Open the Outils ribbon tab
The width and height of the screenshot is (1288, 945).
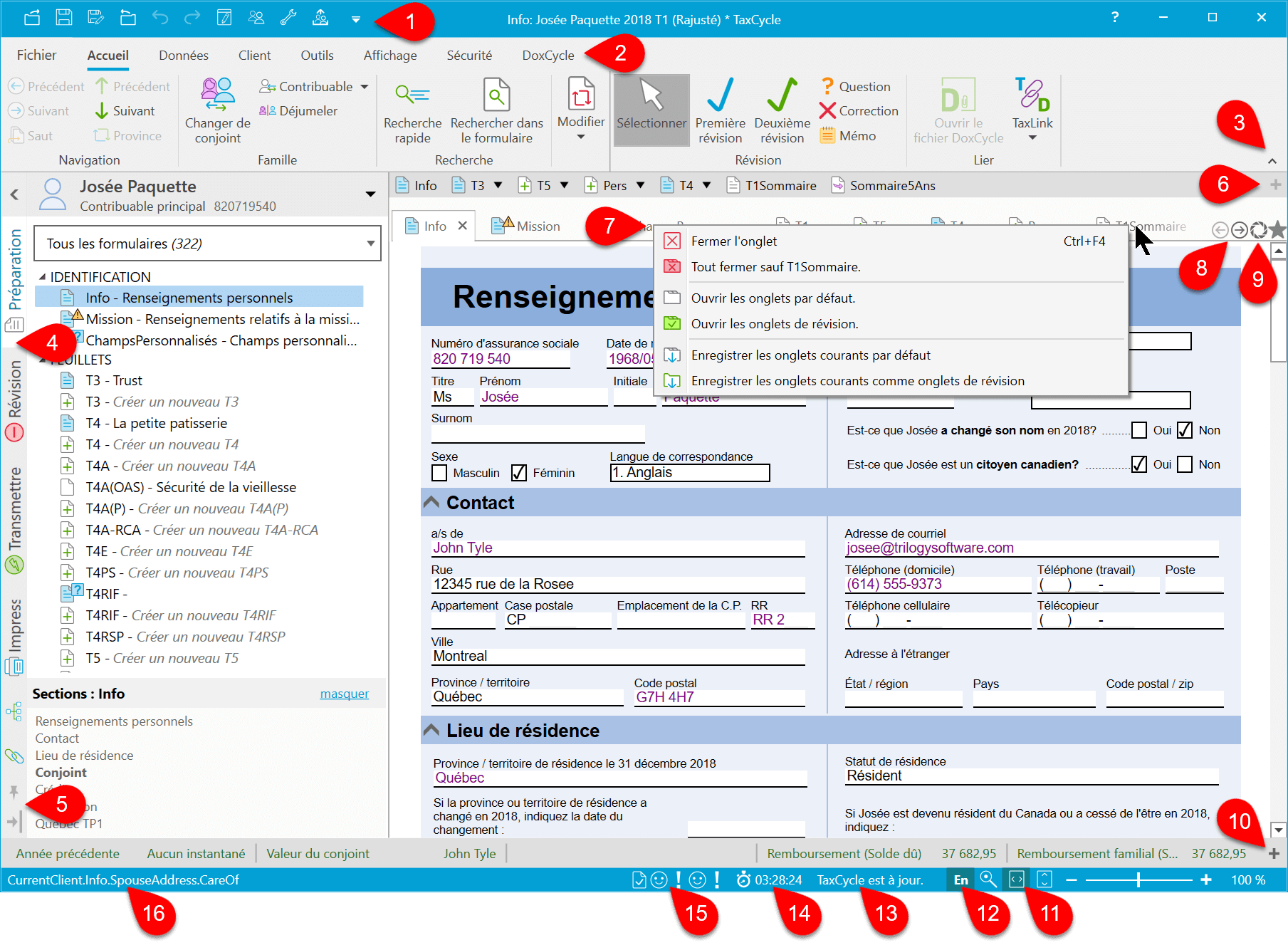tap(317, 56)
